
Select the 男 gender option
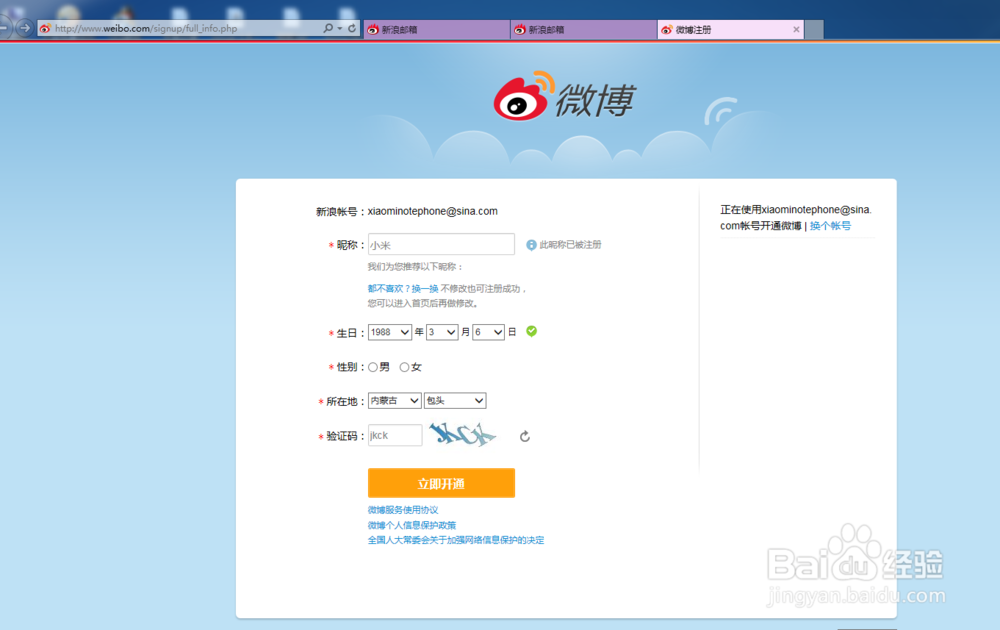click(x=370, y=366)
